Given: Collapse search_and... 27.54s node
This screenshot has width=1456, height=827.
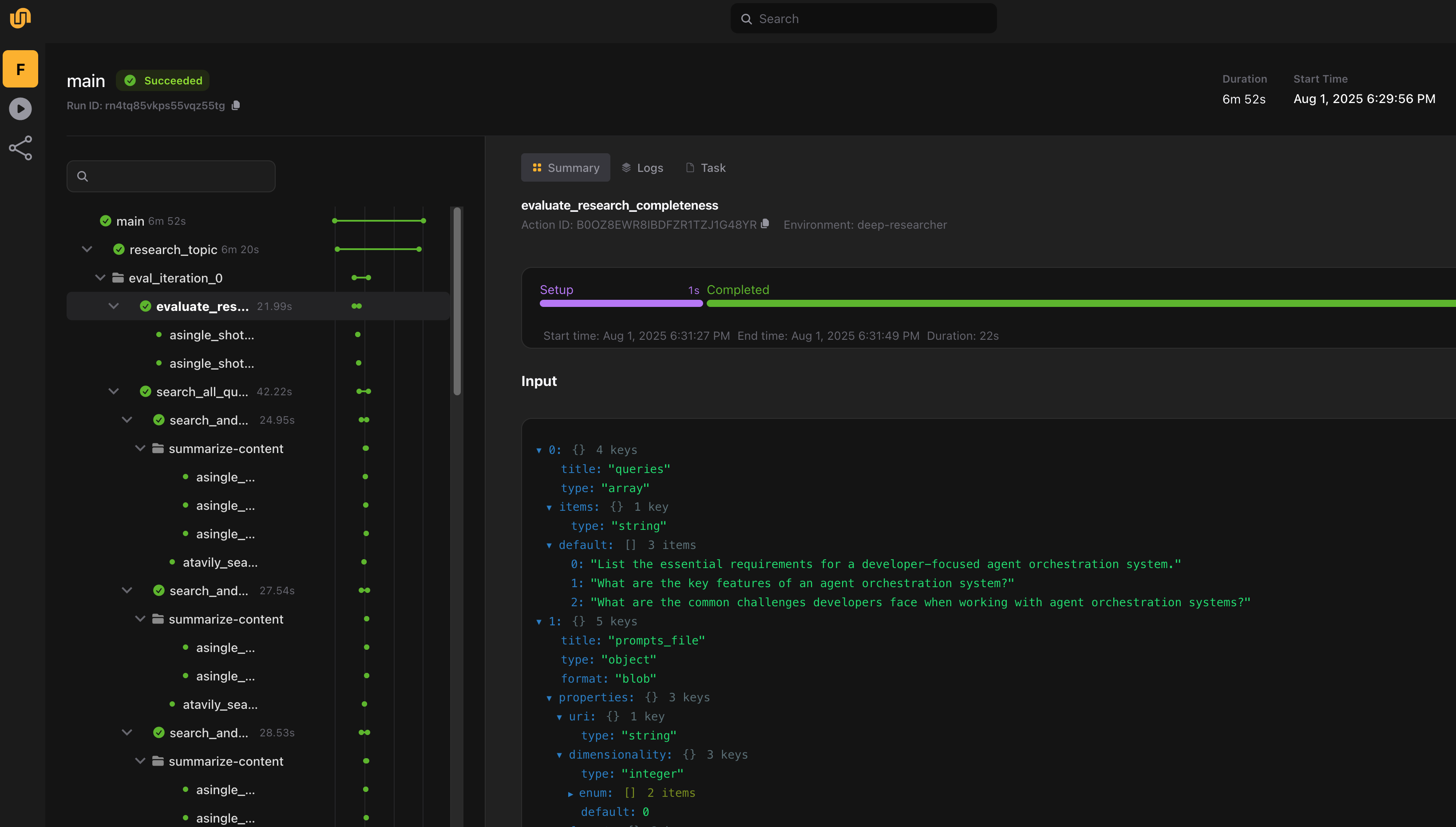Looking at the screenshot, I should click(x=127, y=590).
